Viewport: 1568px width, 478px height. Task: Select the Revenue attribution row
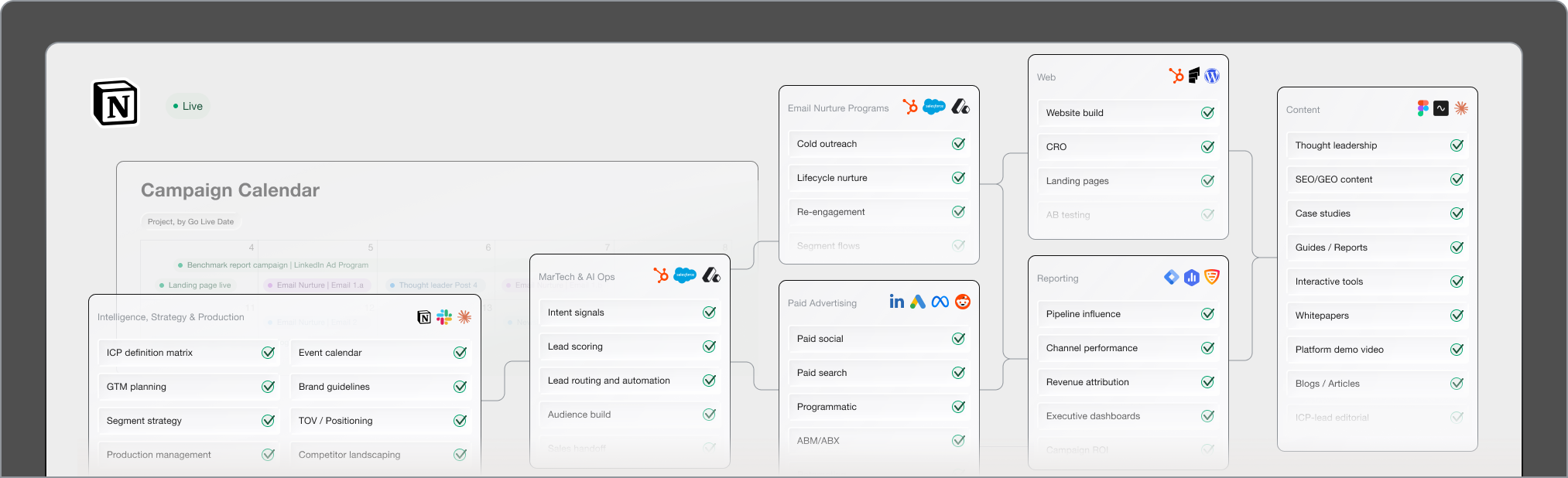tap(1128, 382)
